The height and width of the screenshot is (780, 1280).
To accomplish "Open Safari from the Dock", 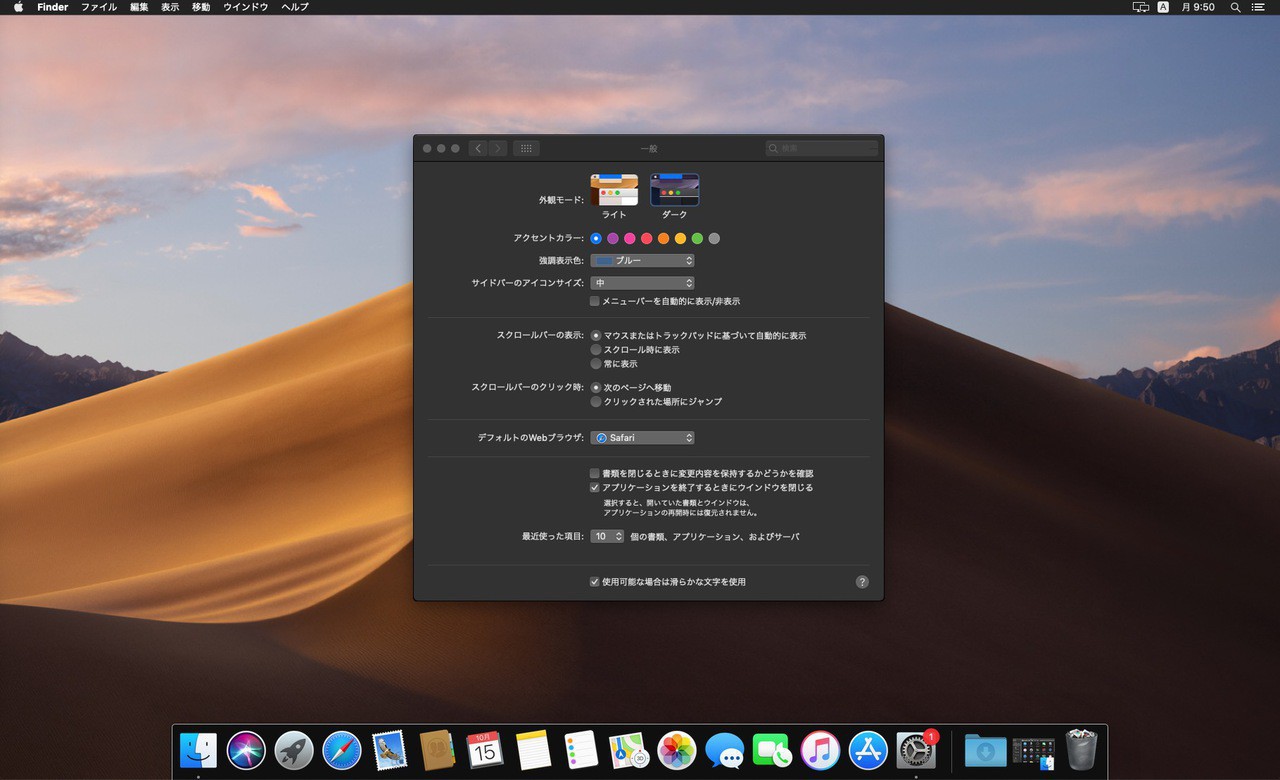I will coord(341,750).
